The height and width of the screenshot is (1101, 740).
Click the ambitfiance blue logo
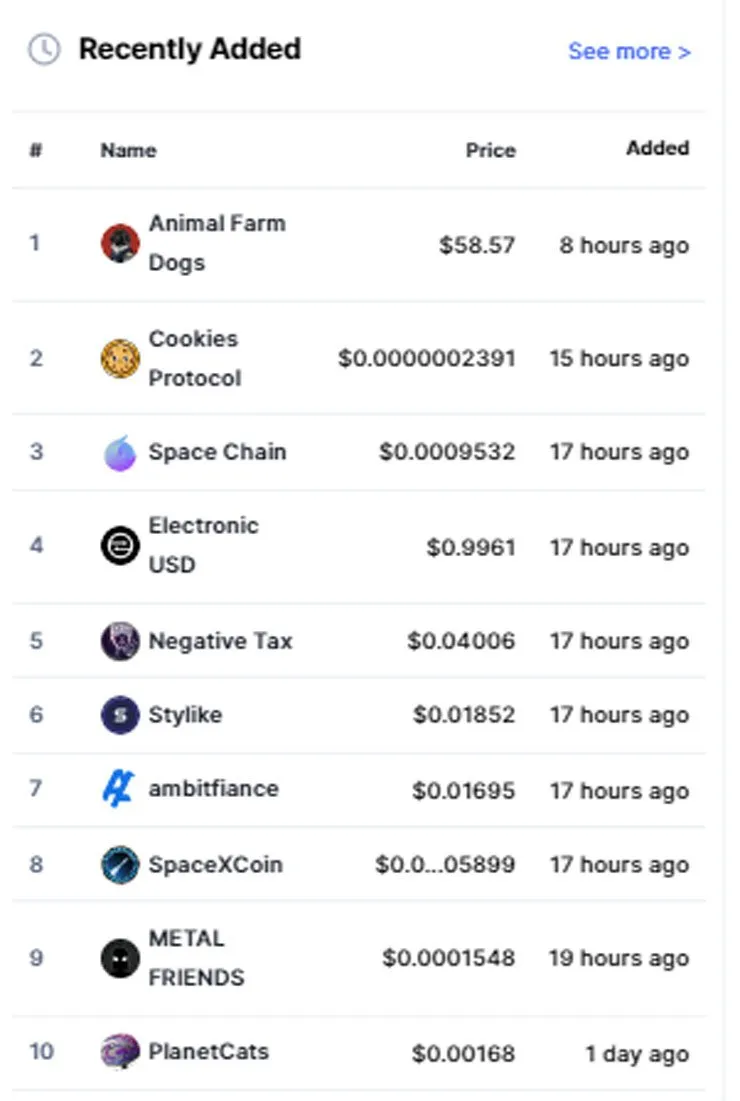(x=119, y=789)
